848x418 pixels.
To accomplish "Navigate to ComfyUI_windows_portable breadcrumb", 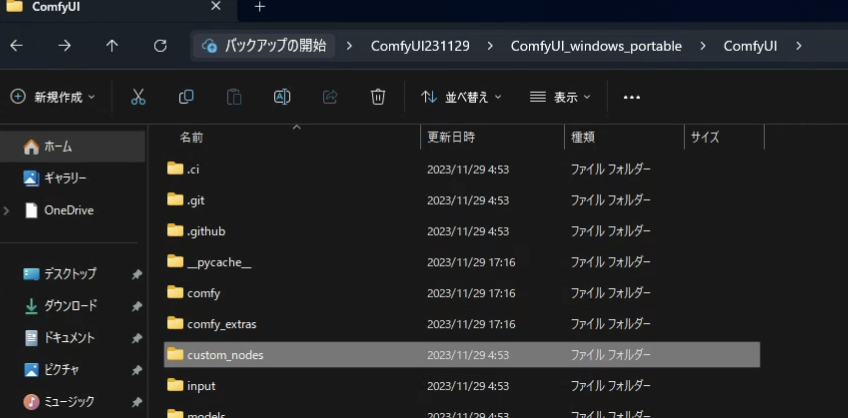I will click(x=596, y=46).
